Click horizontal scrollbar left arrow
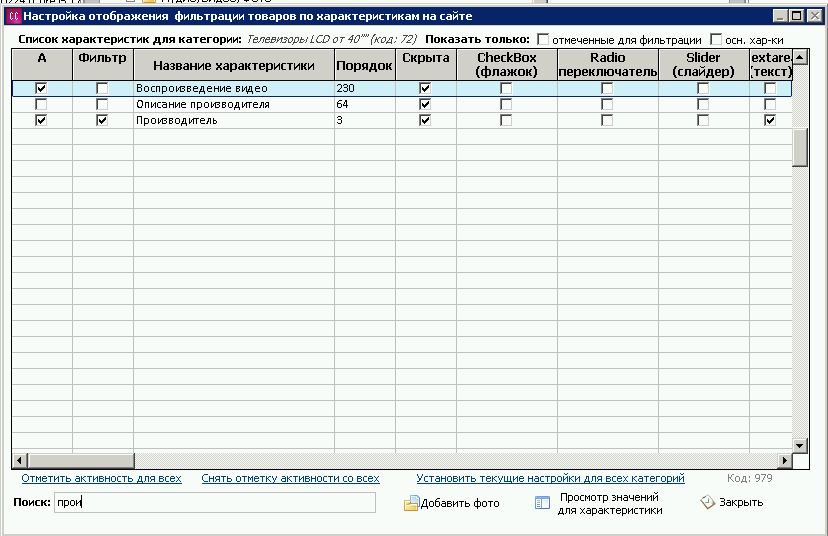Screen dimensions: 828x536 pos(20,460)
